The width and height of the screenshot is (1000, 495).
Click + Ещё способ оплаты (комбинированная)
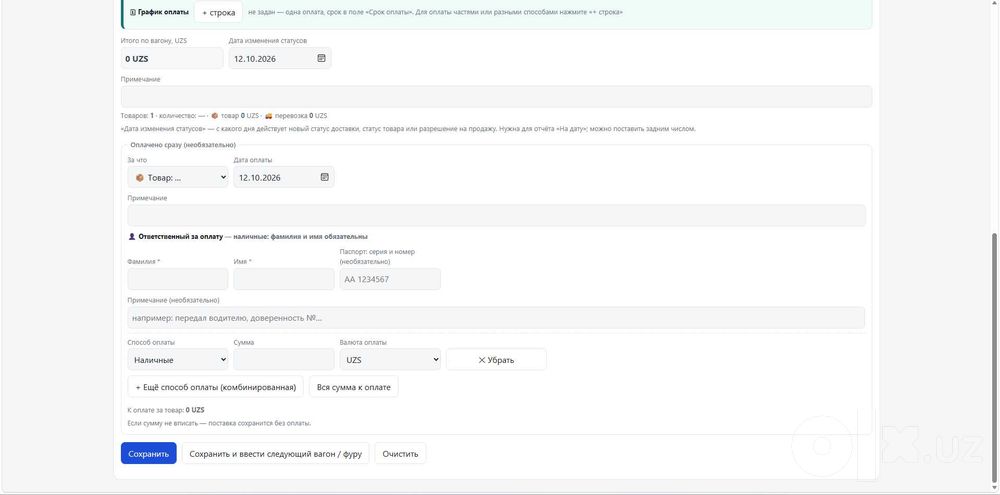pos(216,387)
